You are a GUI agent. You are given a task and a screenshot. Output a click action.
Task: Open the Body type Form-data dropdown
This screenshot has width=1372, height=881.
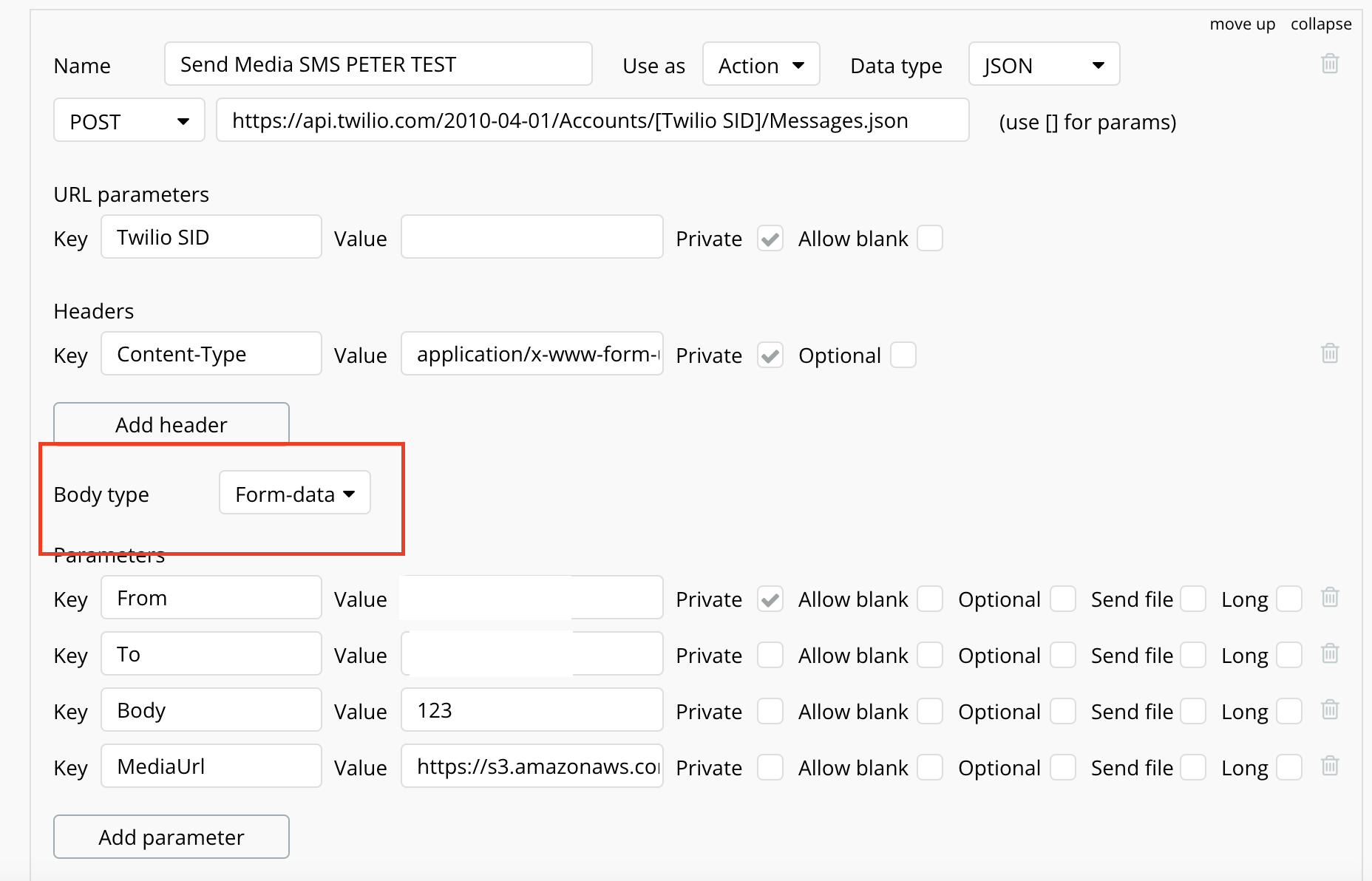pyautogui.click(x=295, y=493)
